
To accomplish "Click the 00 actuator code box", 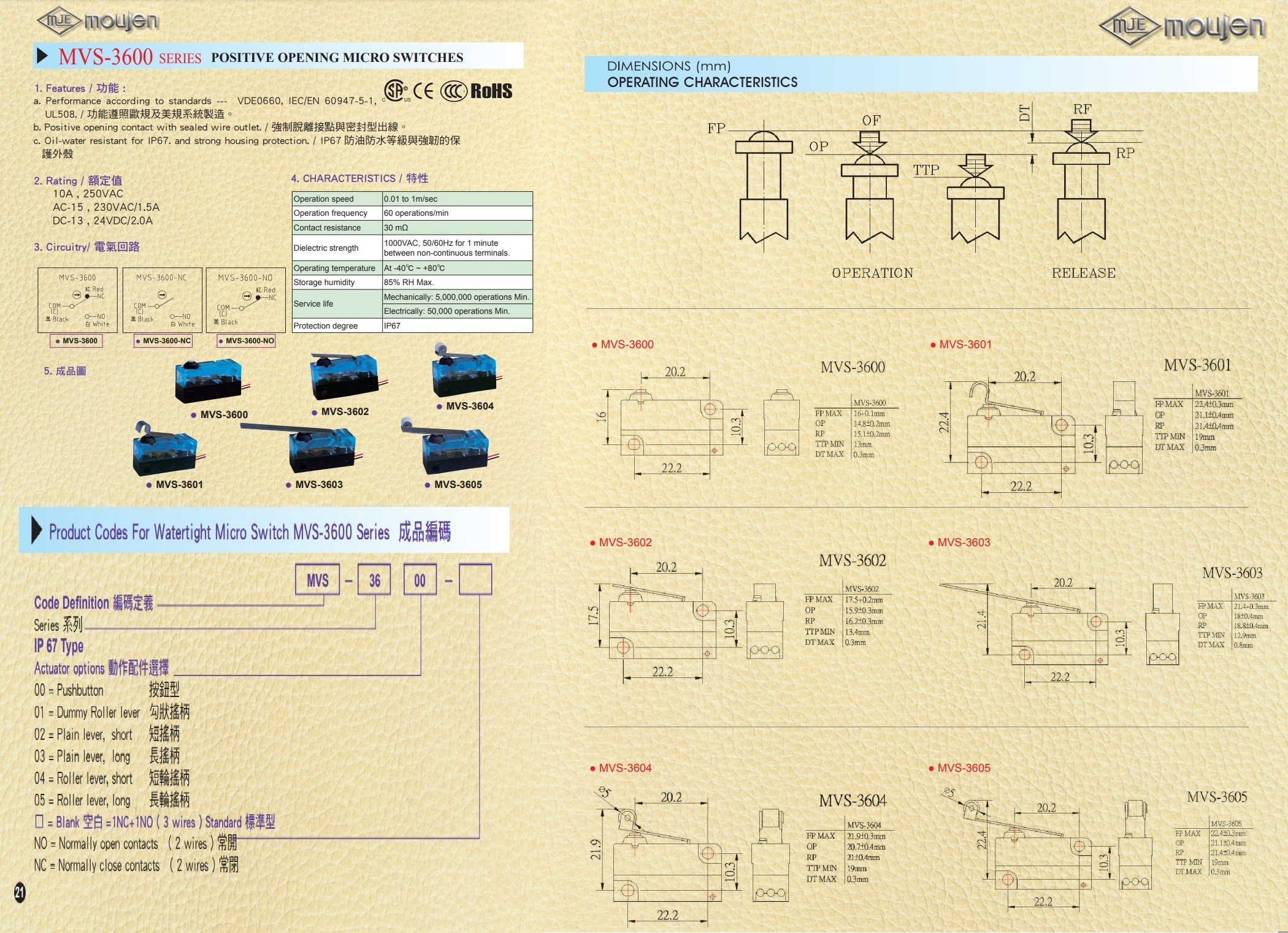I will (x=420, y=580).
